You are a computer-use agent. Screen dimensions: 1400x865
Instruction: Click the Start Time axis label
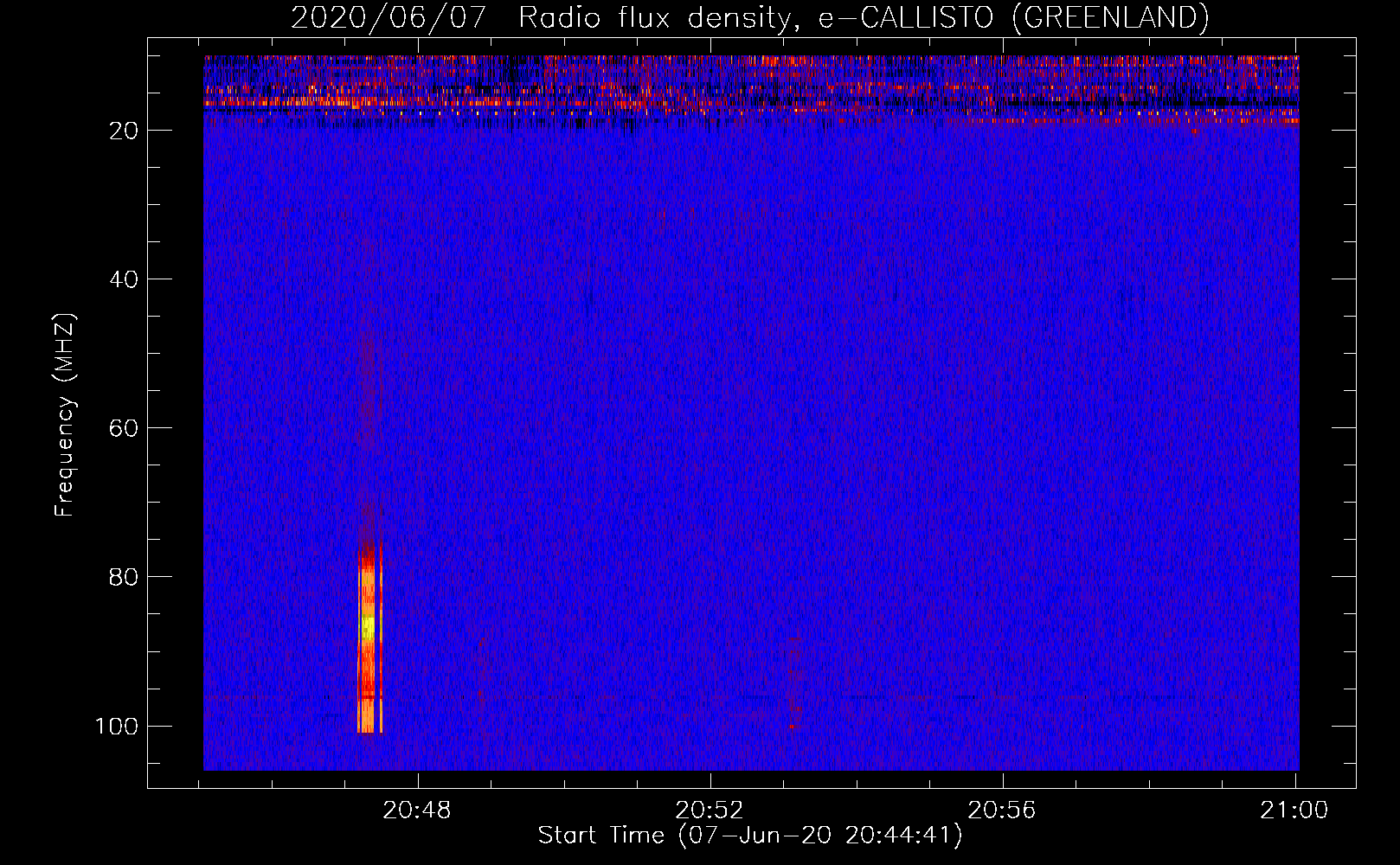(x=749, y=836)
